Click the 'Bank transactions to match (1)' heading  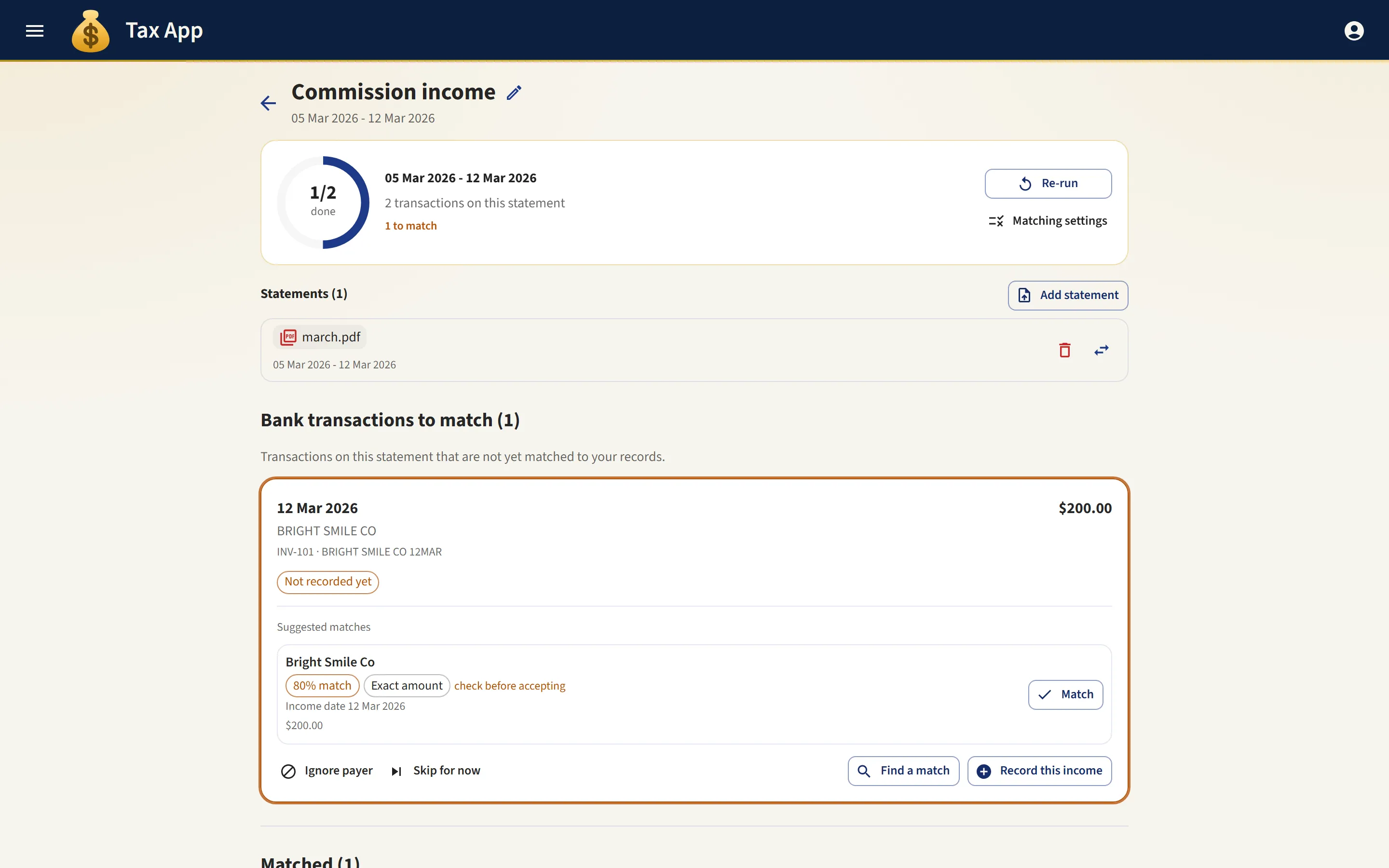[390, 420]
